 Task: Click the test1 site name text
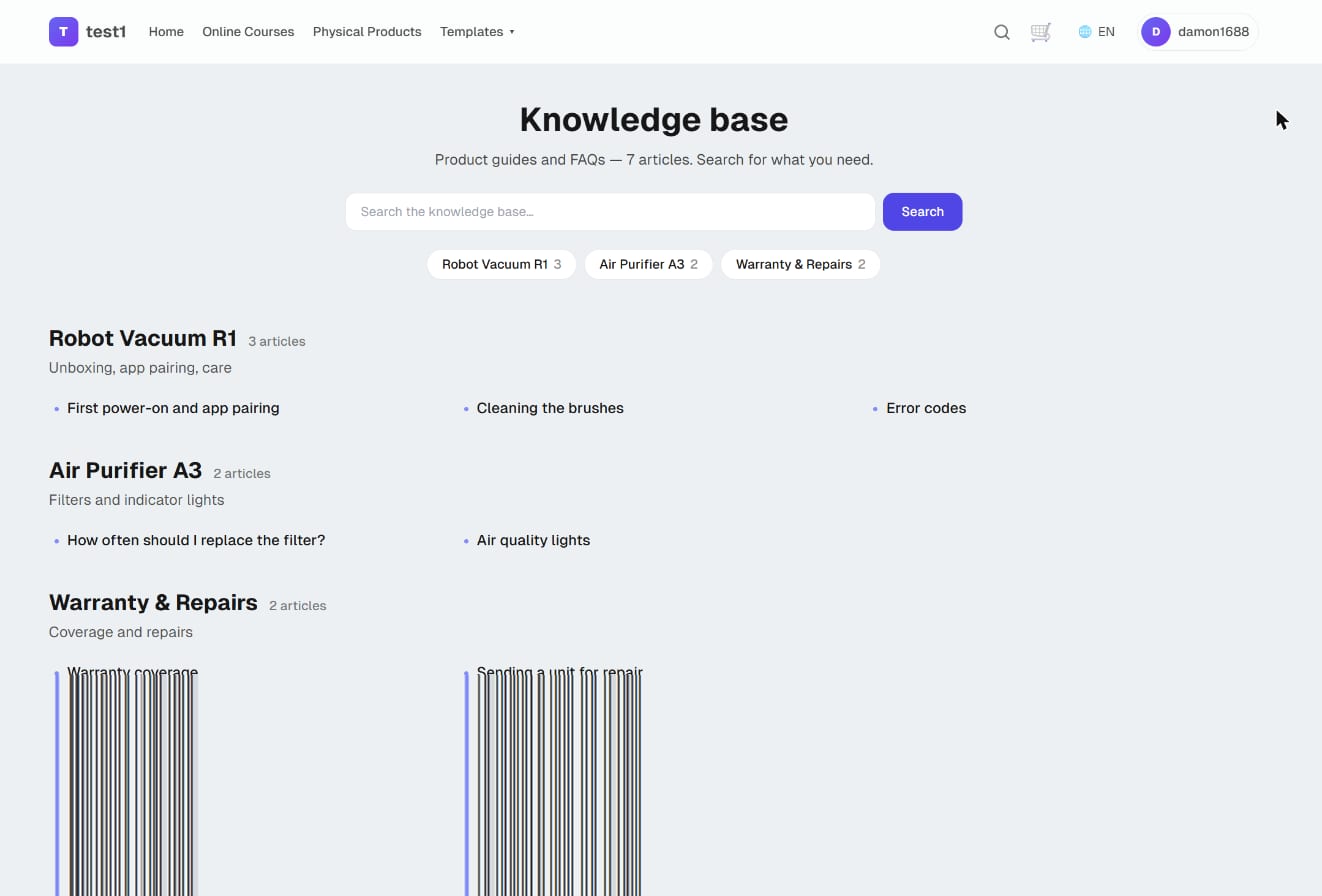pos(106,32)
